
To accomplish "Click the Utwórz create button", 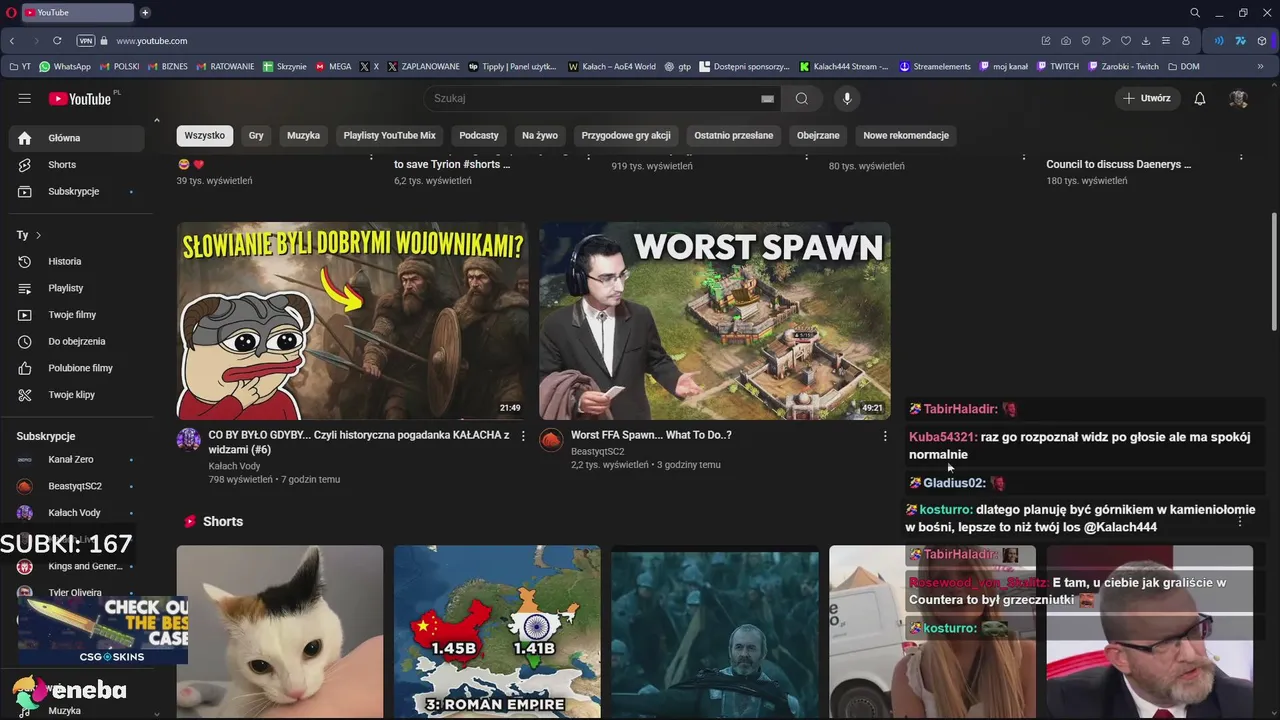I will coord(1147,98).
